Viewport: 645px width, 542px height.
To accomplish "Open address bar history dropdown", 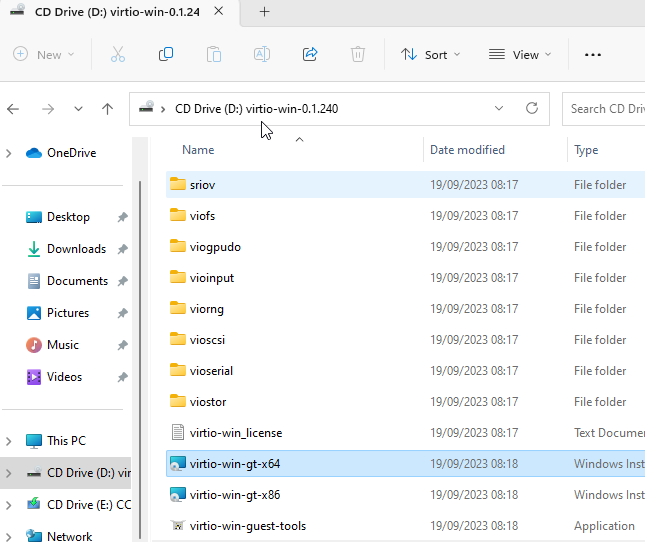I will pos(499,109).
